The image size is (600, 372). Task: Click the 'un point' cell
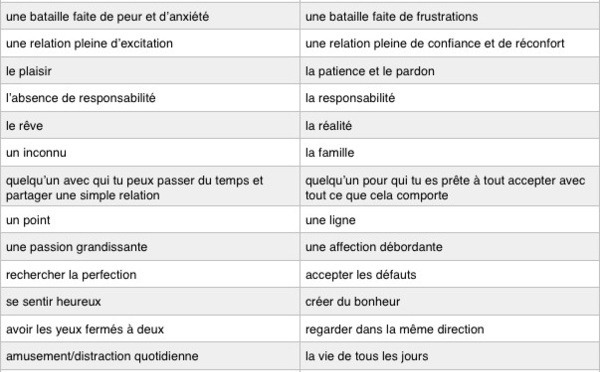(150, 220)
